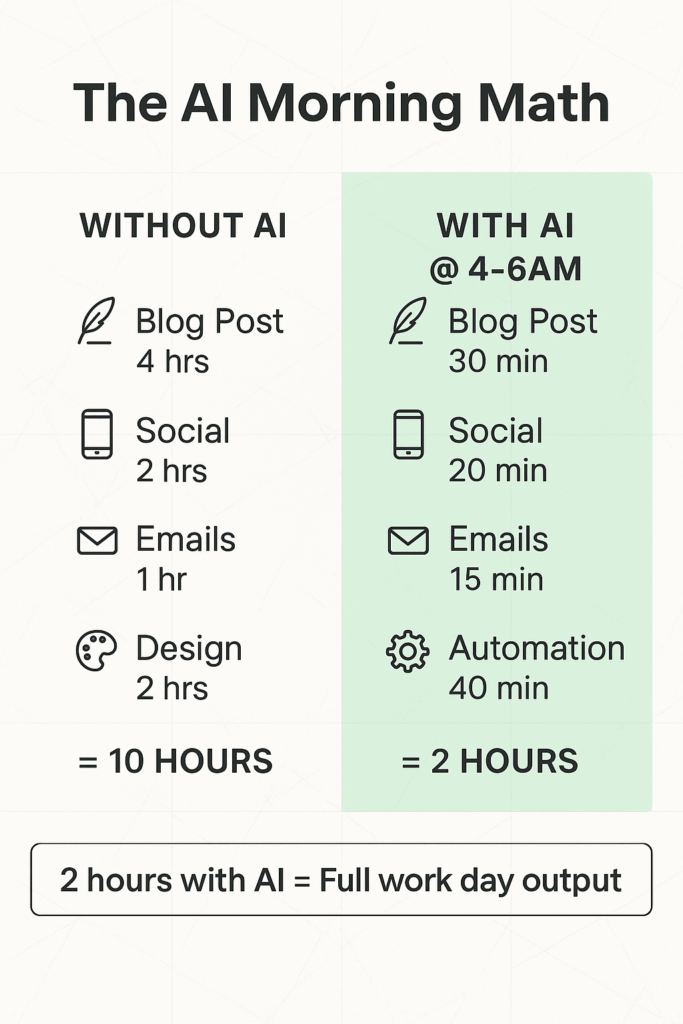Select the palette icon beside Design
683x1024 pixels.
tap(97, 650)
